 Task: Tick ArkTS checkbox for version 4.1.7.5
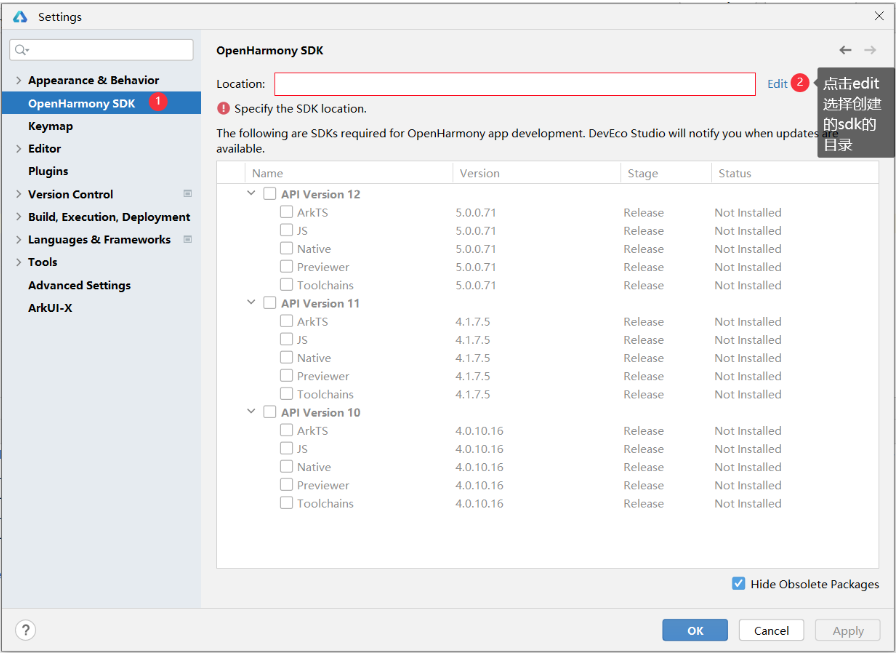286,321
